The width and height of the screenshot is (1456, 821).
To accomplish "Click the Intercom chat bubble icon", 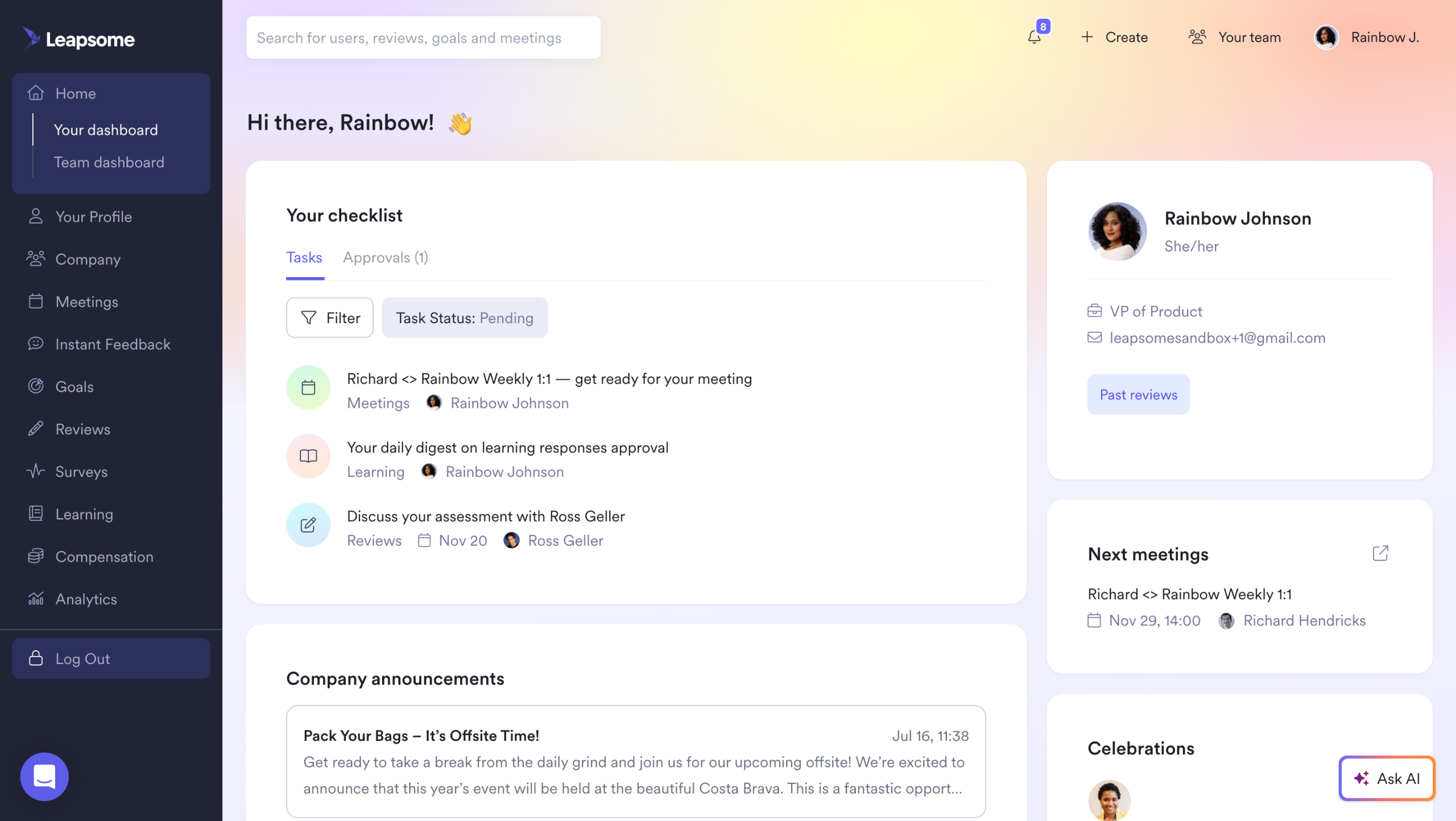I will click(x=44, y=777).
